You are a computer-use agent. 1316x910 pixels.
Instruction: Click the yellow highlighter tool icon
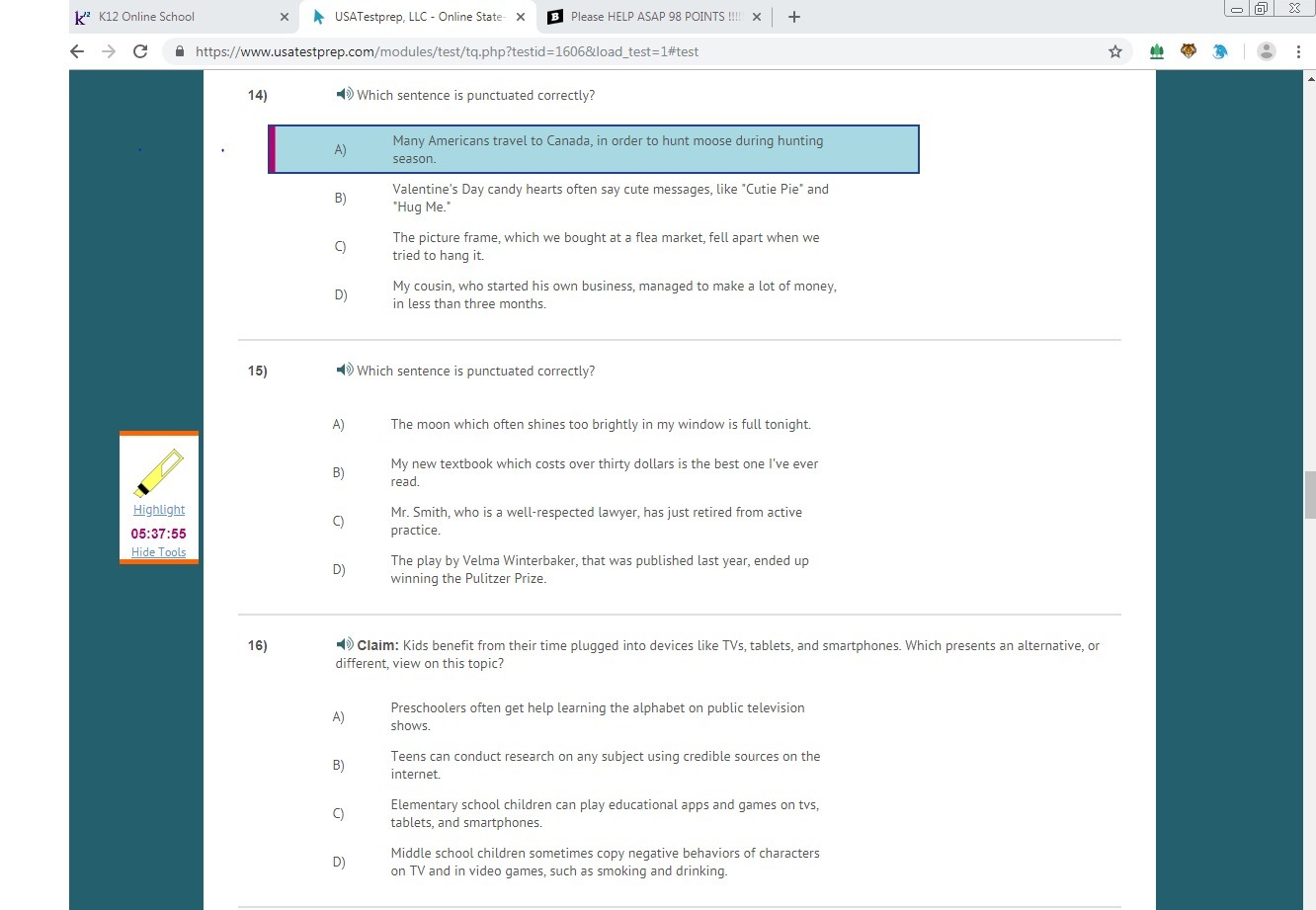pyautogui.click(x=159, y=472)
